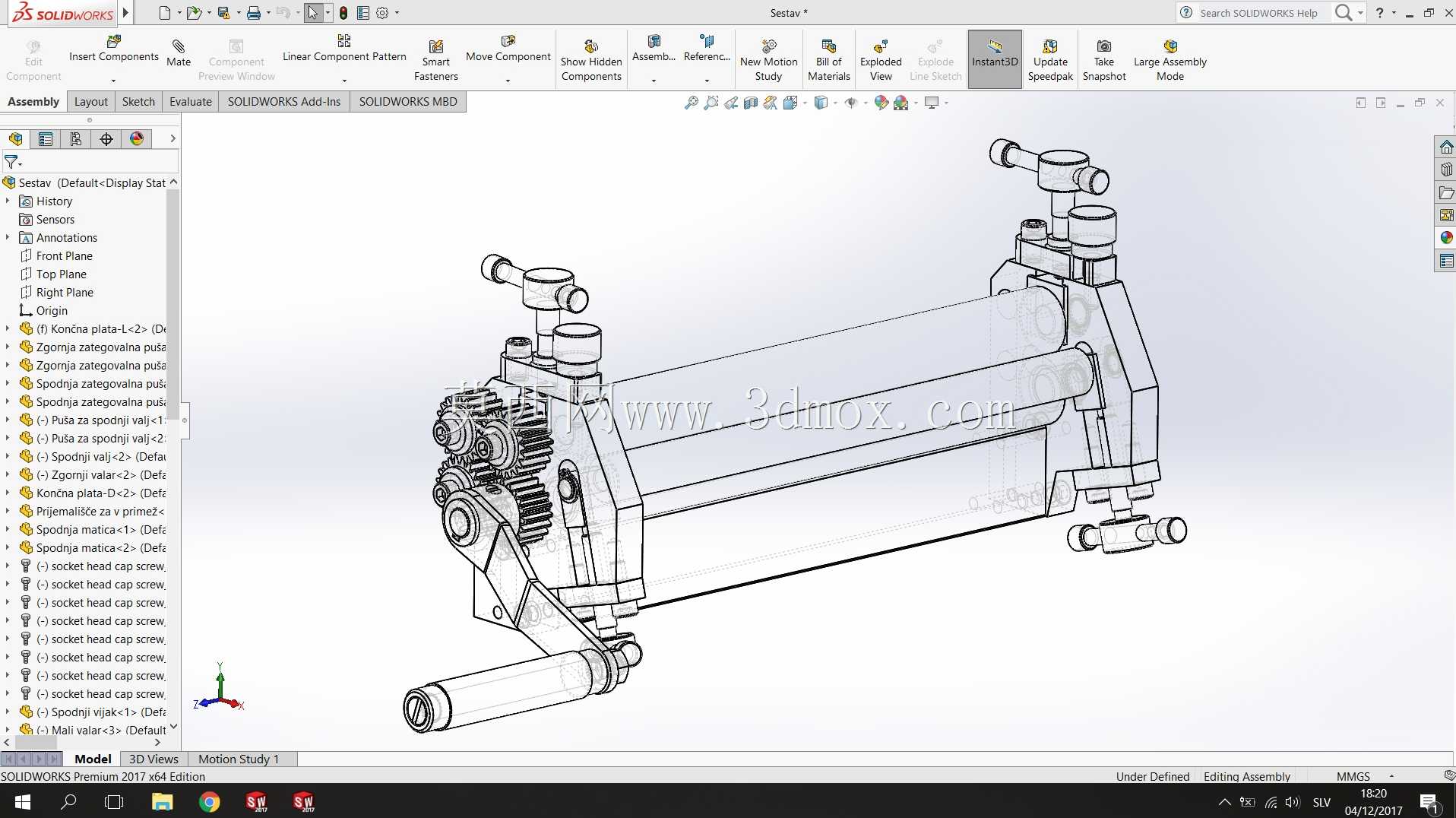This screenshot has height=818, width=1456.
Task: Open the Save dropdown arrow
Action: point(239,13)
